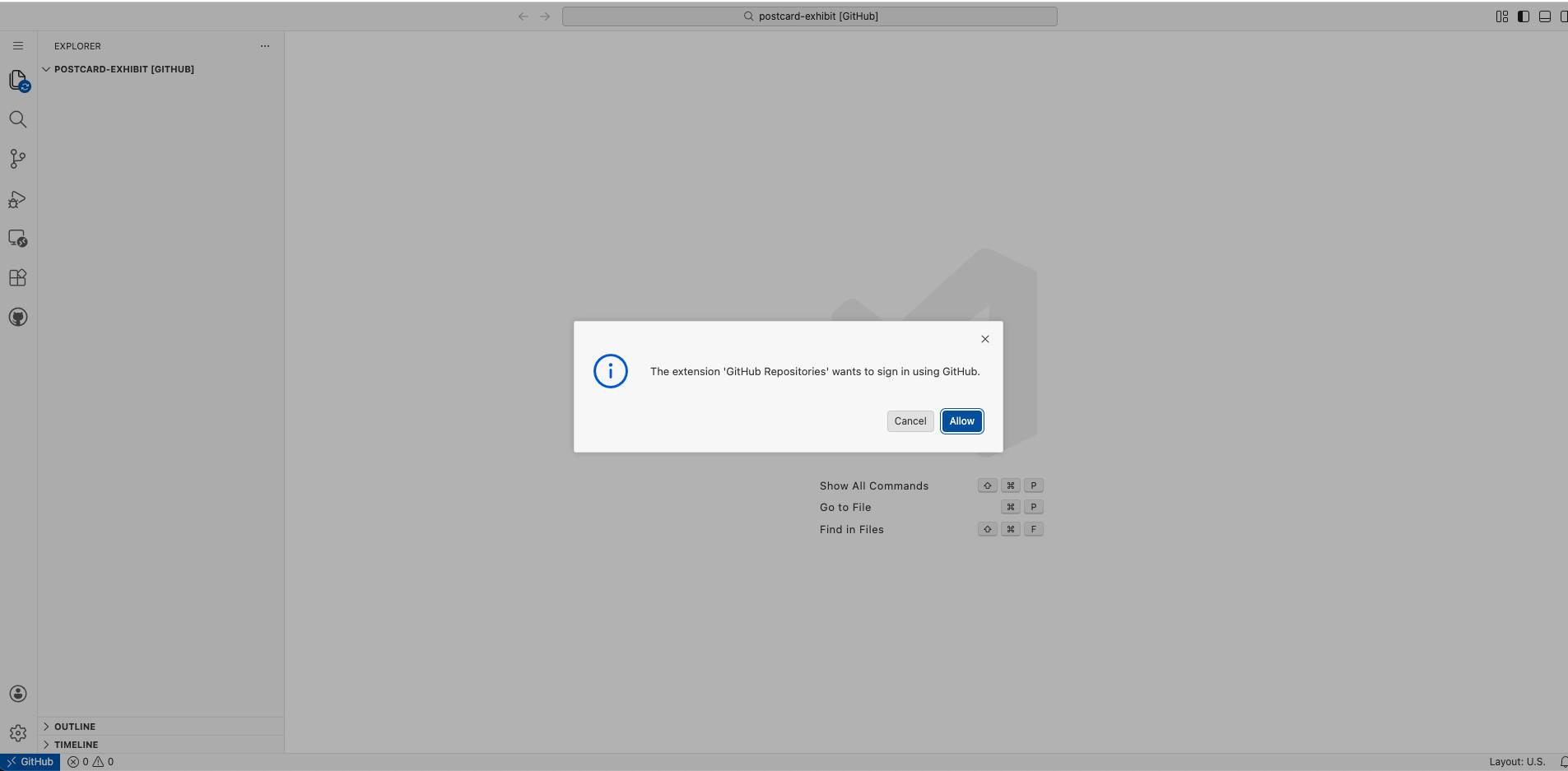Click the postcard-exhibit command center search box

[x=810, y=16]
